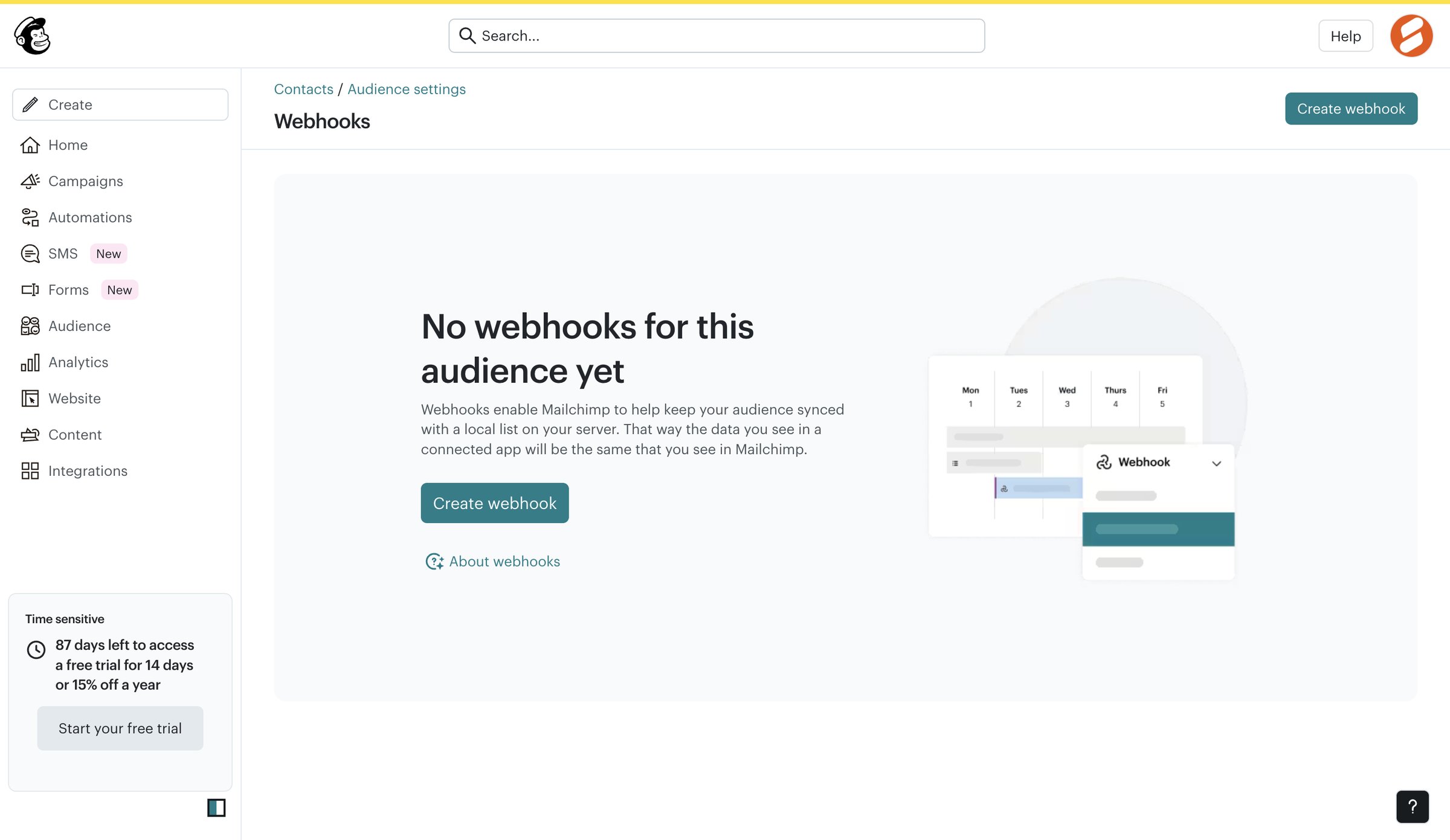The image size is (1450, 840).
Task: Focus the Search input field
Action: point(717,36)
